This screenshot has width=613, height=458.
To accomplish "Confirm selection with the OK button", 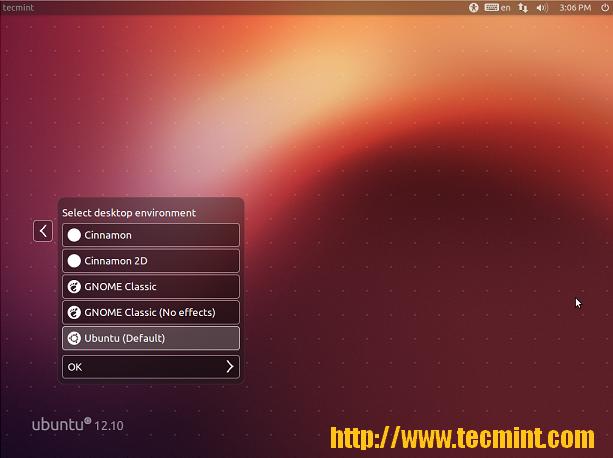I will [x=151, y=367].
